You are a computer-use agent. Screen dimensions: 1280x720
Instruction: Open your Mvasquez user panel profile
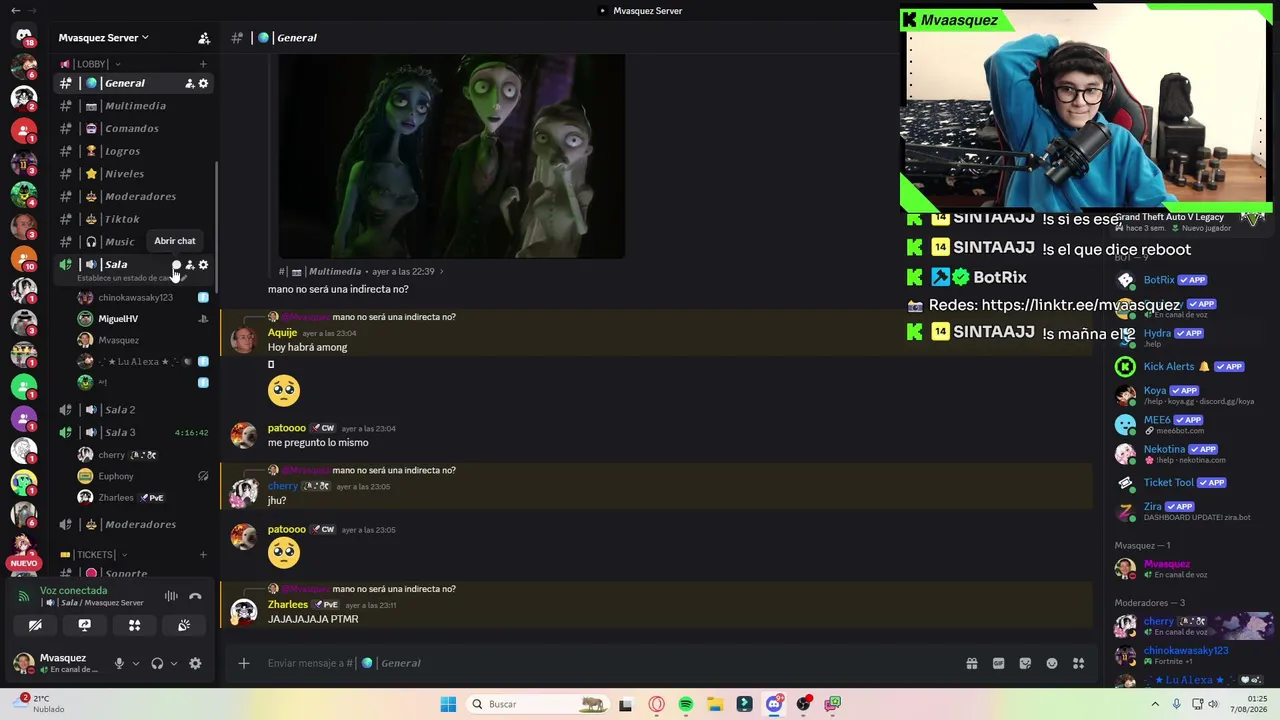58,663
